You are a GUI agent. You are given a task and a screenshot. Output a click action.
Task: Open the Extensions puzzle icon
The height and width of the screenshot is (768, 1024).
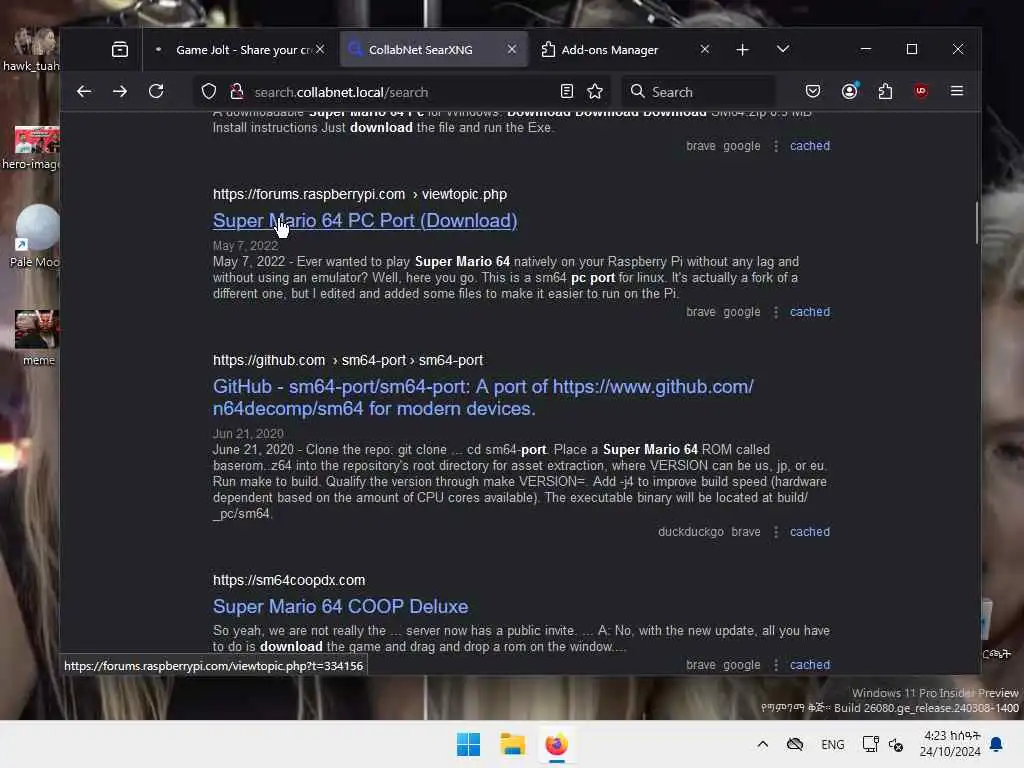point(886,91)
